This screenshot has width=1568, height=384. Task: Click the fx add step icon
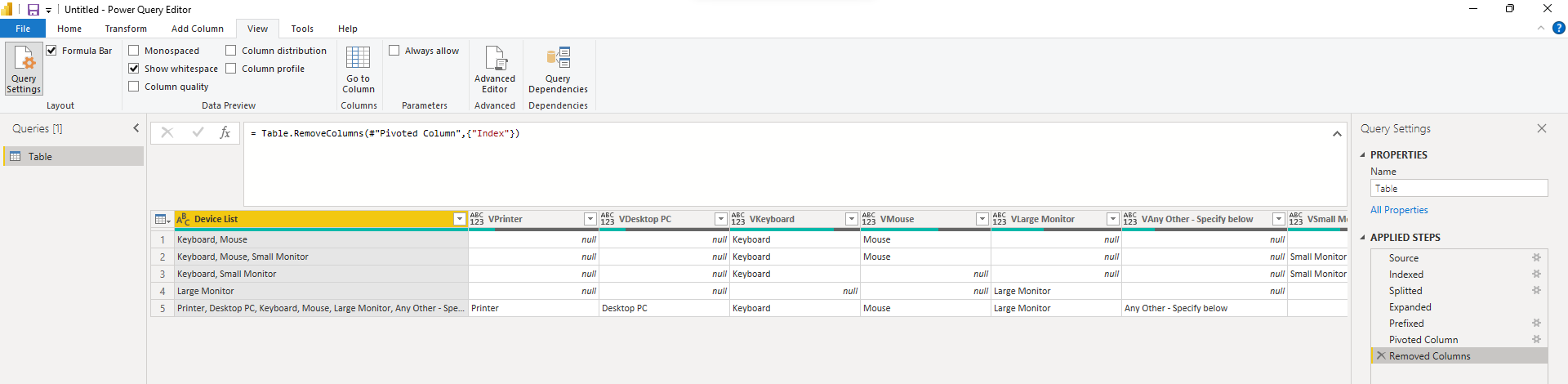coord(225,132)
